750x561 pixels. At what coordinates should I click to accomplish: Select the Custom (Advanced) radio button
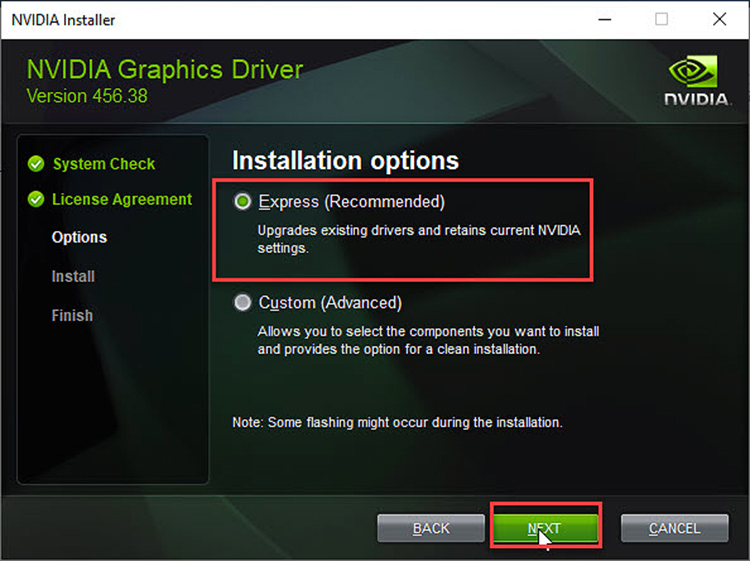(243, 302)
